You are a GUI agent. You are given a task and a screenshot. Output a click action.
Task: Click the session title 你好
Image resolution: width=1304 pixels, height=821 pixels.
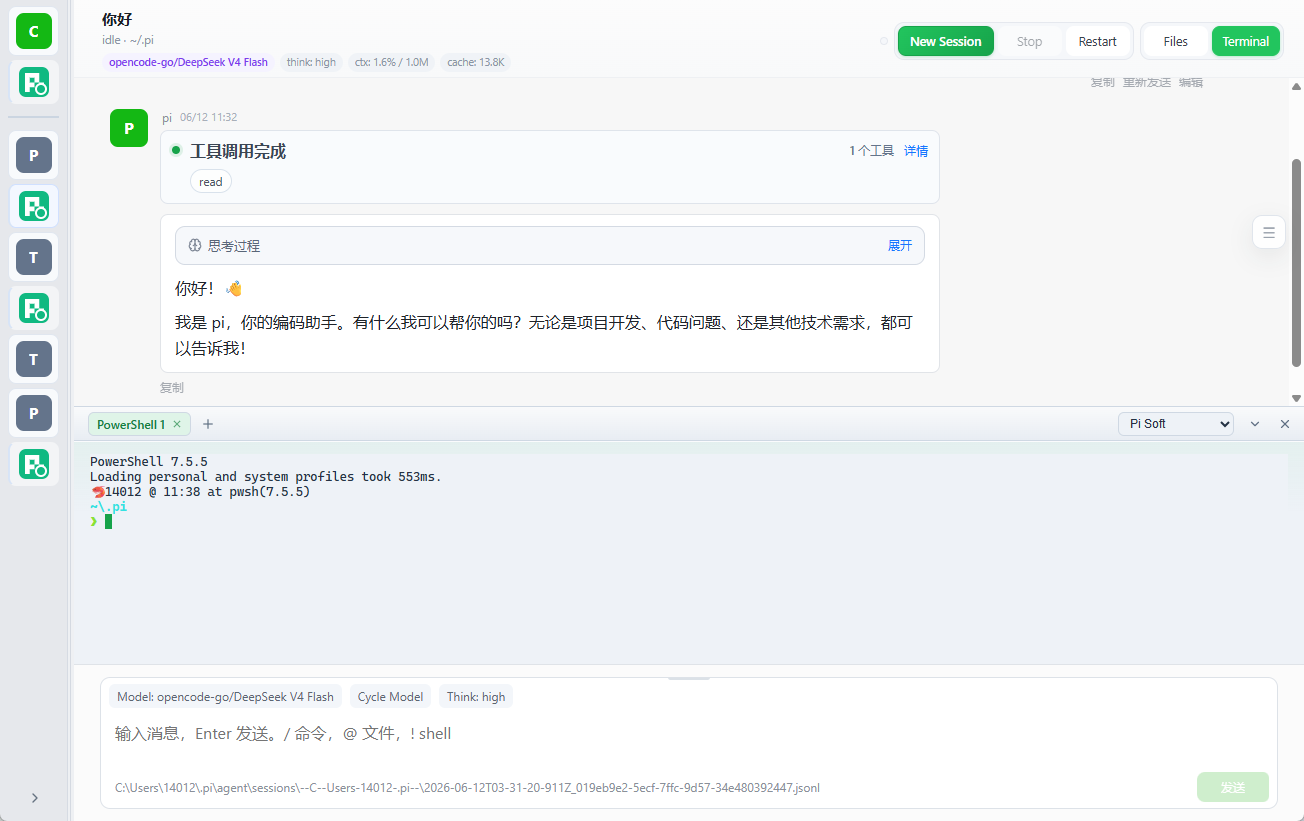click(x=117, y=19)
